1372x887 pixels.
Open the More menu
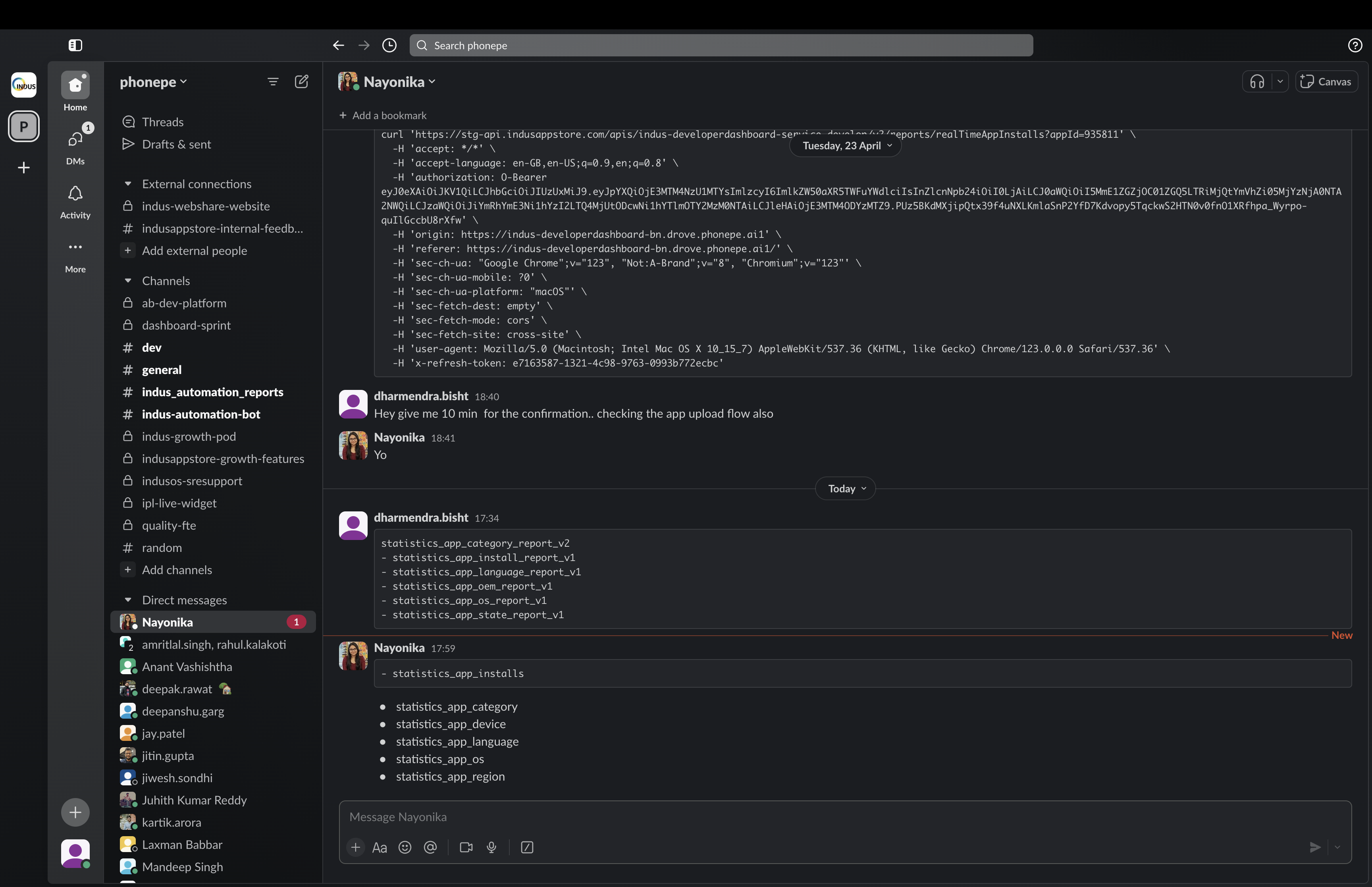(x=75, y=256)
